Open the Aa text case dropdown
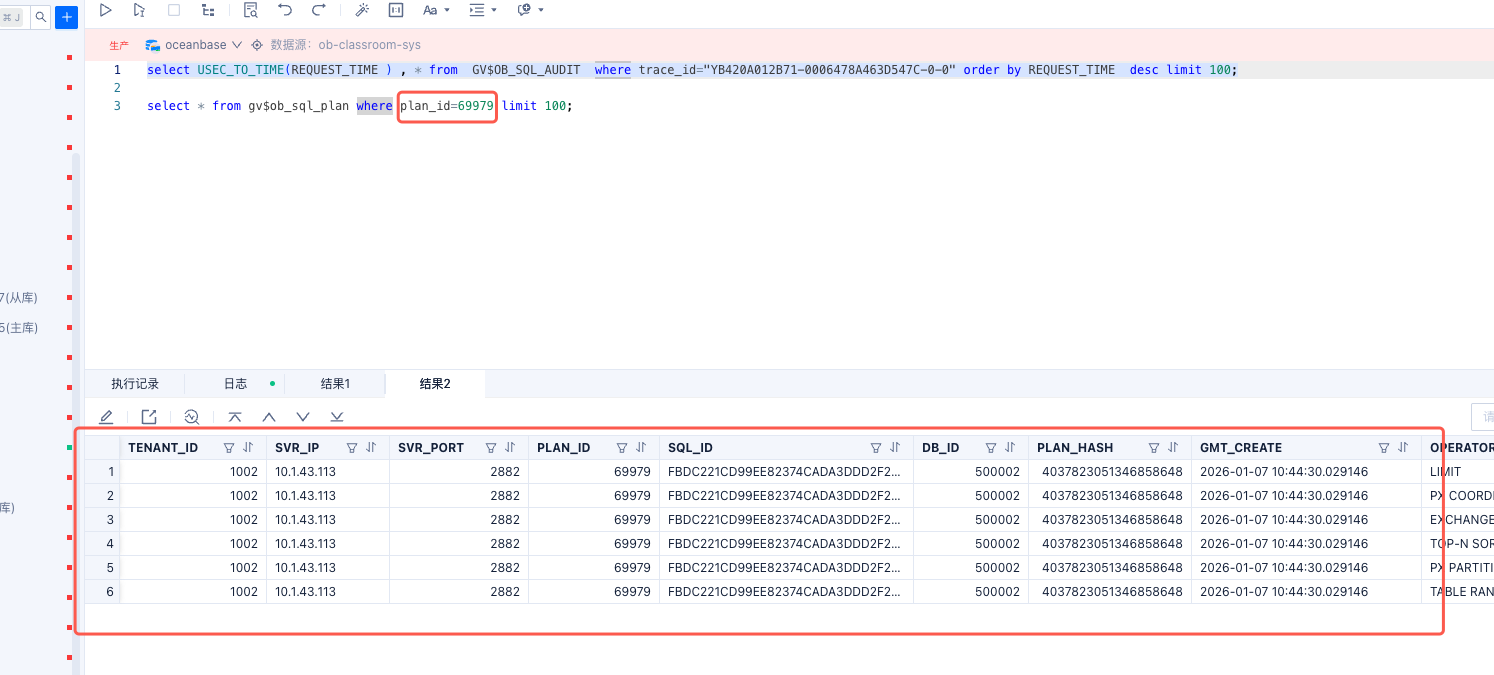Image resolution: width=1494 pixels, height=675 pixels. [436, 10]
